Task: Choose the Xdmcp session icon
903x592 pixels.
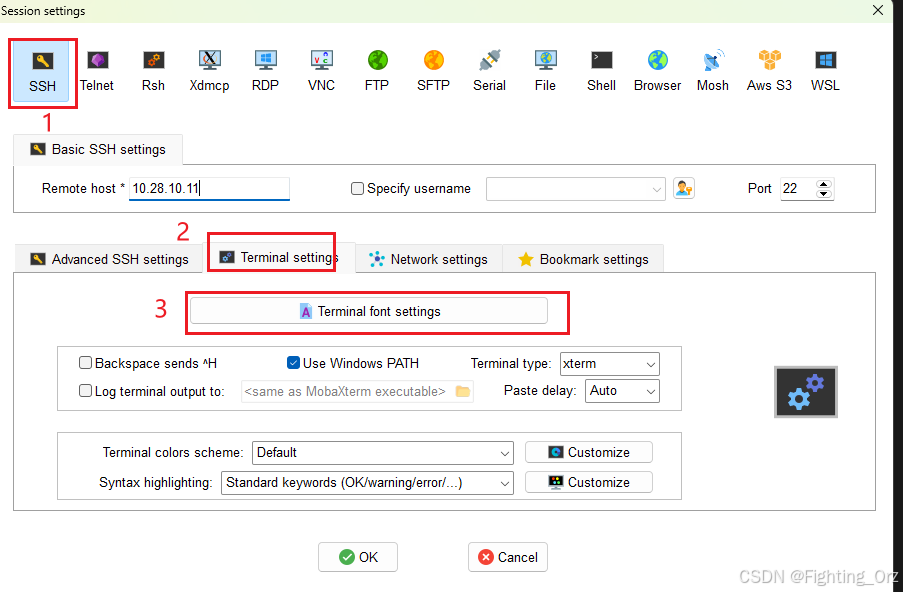Action: pyautogui.click(x=209, y=70)
